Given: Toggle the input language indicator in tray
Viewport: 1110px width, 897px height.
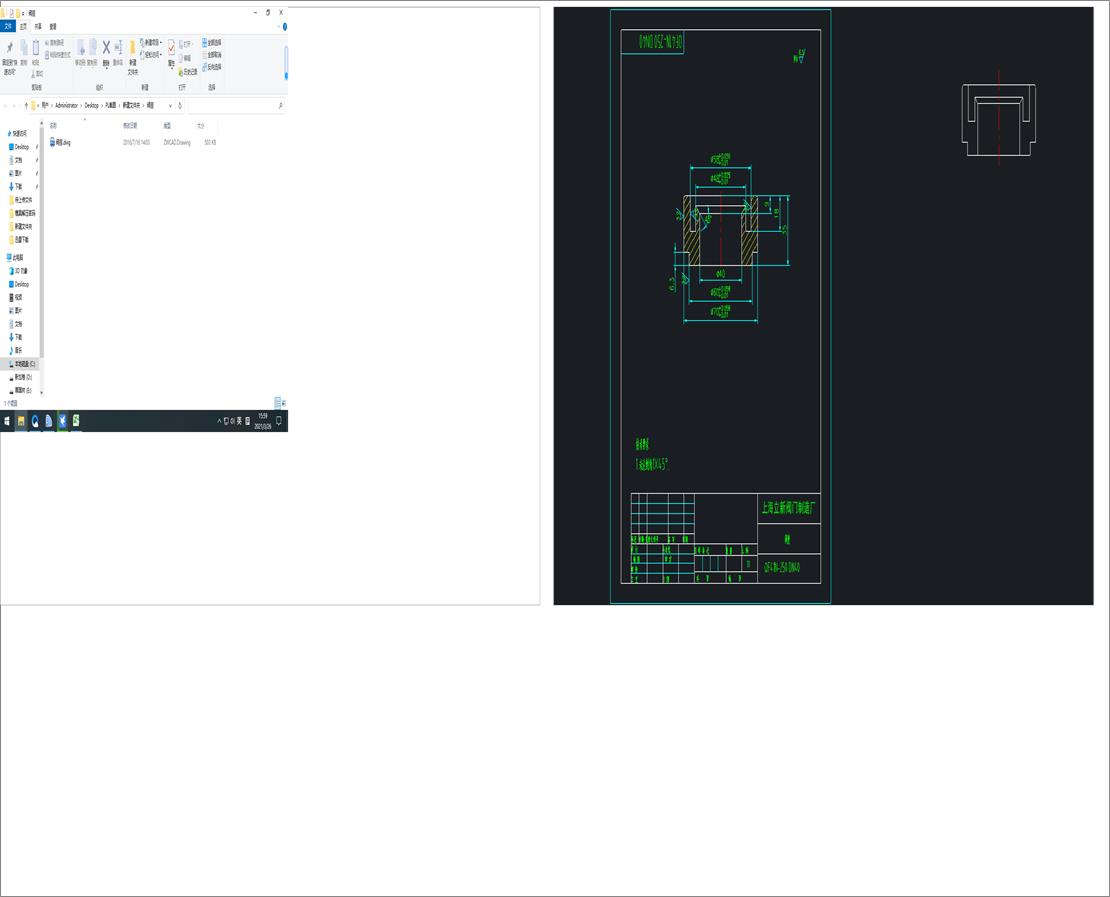Looking at the screenshot, I should tap(239, 421).
